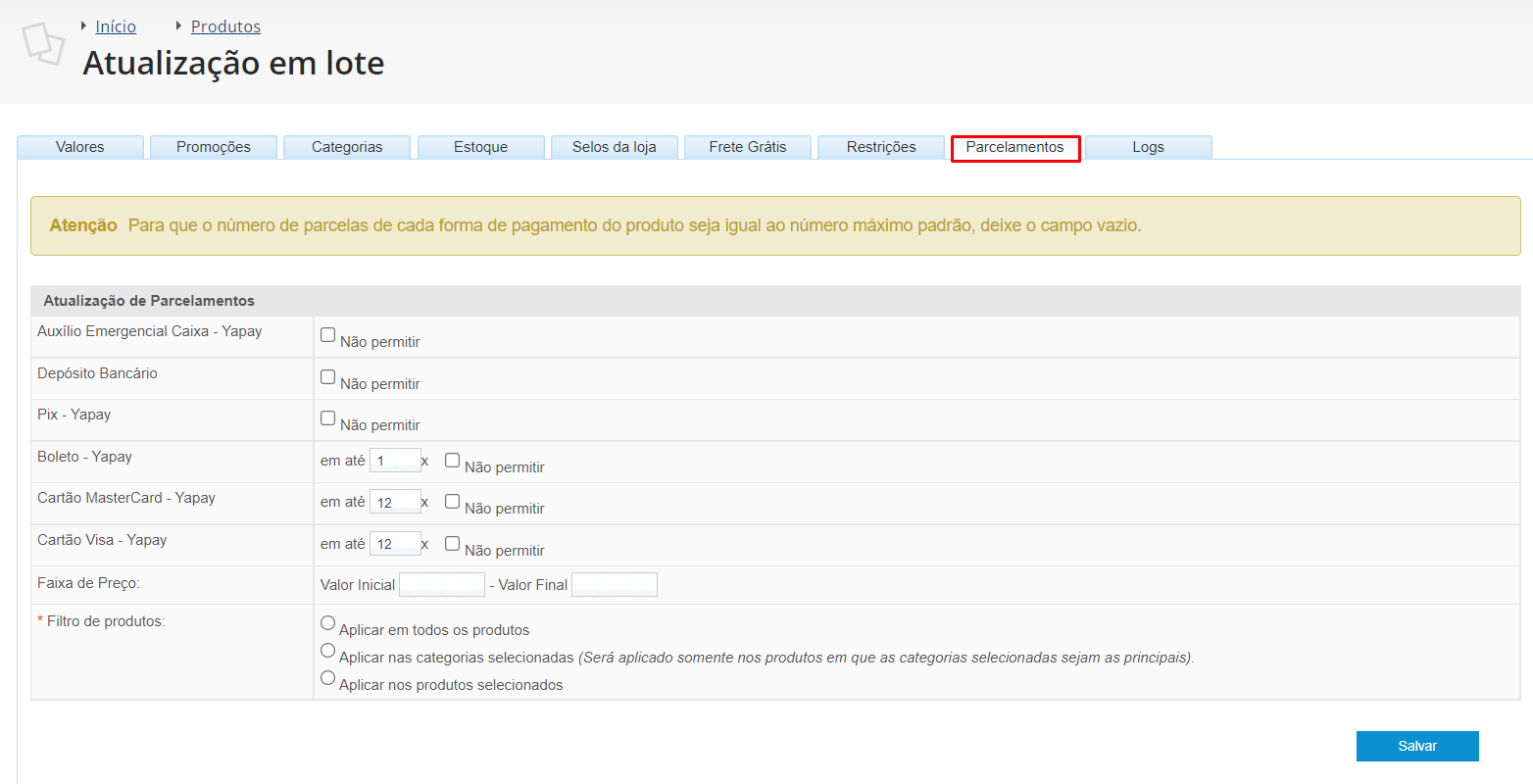This screenshot has height=784, width=1533.
Task: Click the Cartão Visa - Yapay row label
Action: pyautogui.click(x=102, y=540)
